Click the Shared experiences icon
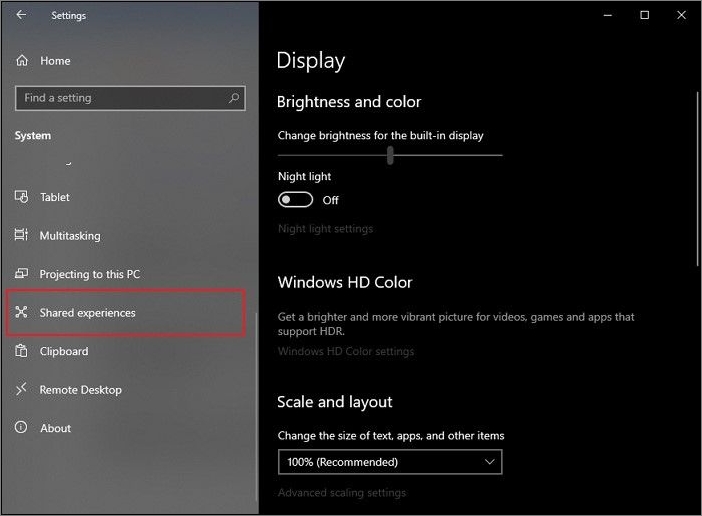Screen dimensions: 702x516 tap(22, 313)
